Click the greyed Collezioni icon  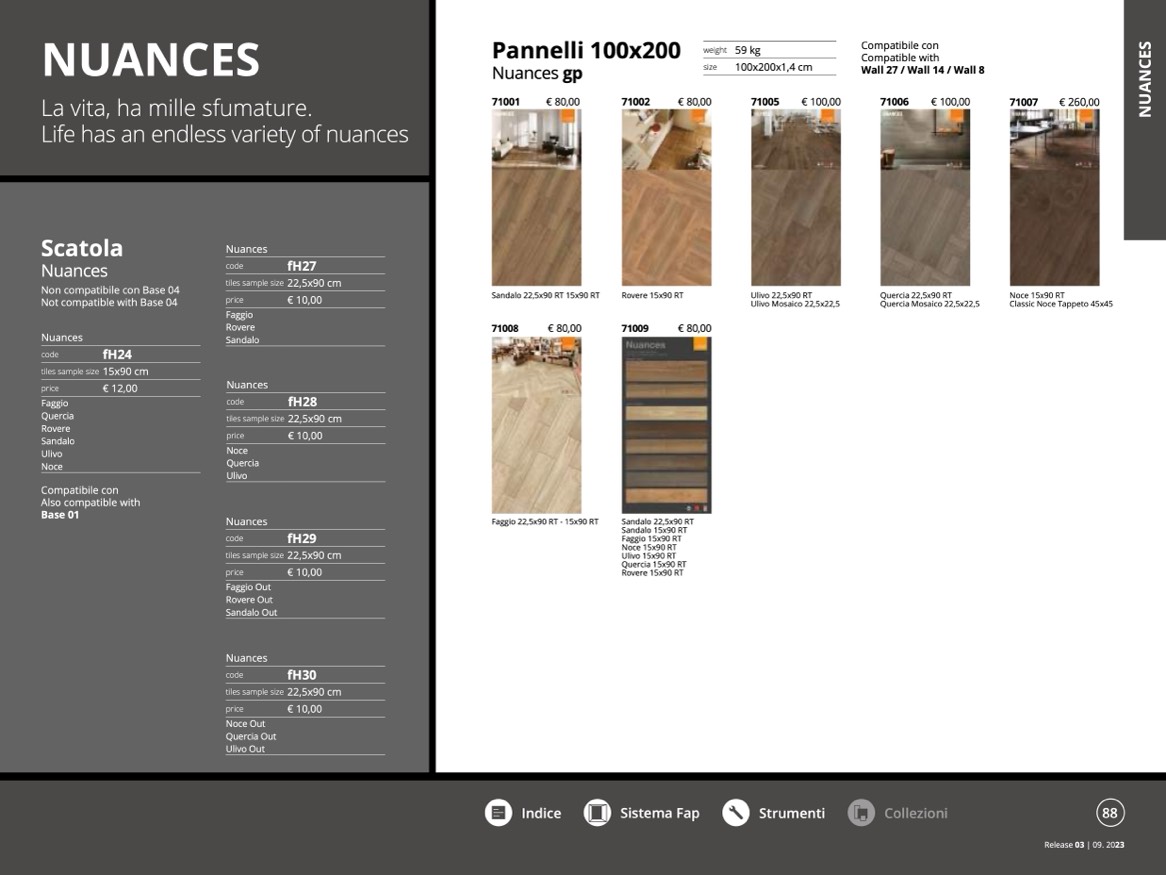click(x=861, y=813)
